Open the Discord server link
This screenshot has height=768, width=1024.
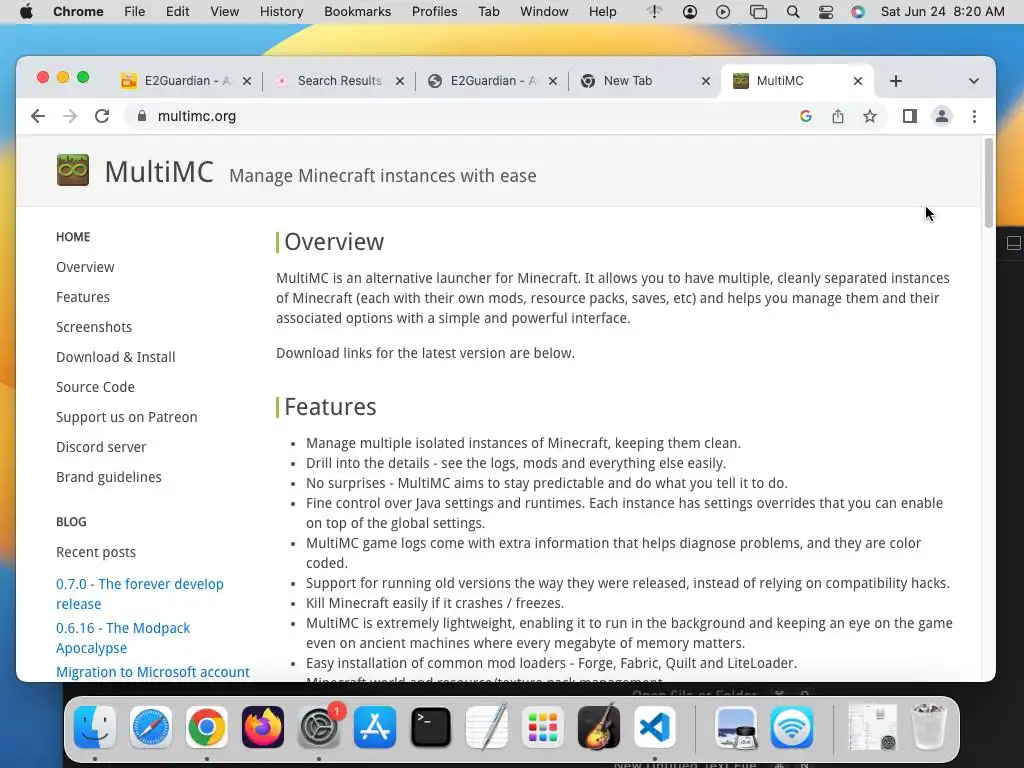click(x=101, y=447)
